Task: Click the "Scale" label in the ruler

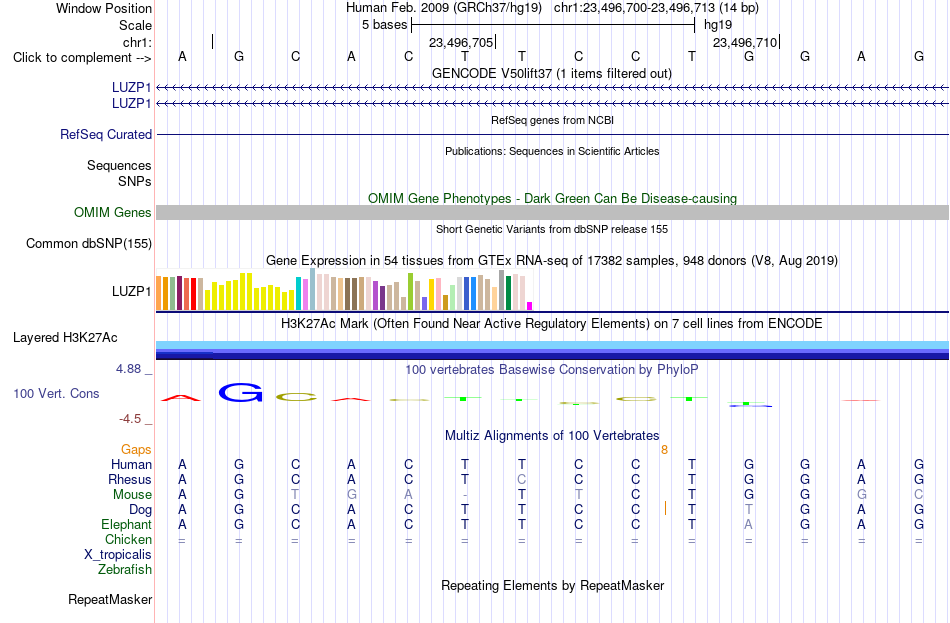Action: click(135, 25)
